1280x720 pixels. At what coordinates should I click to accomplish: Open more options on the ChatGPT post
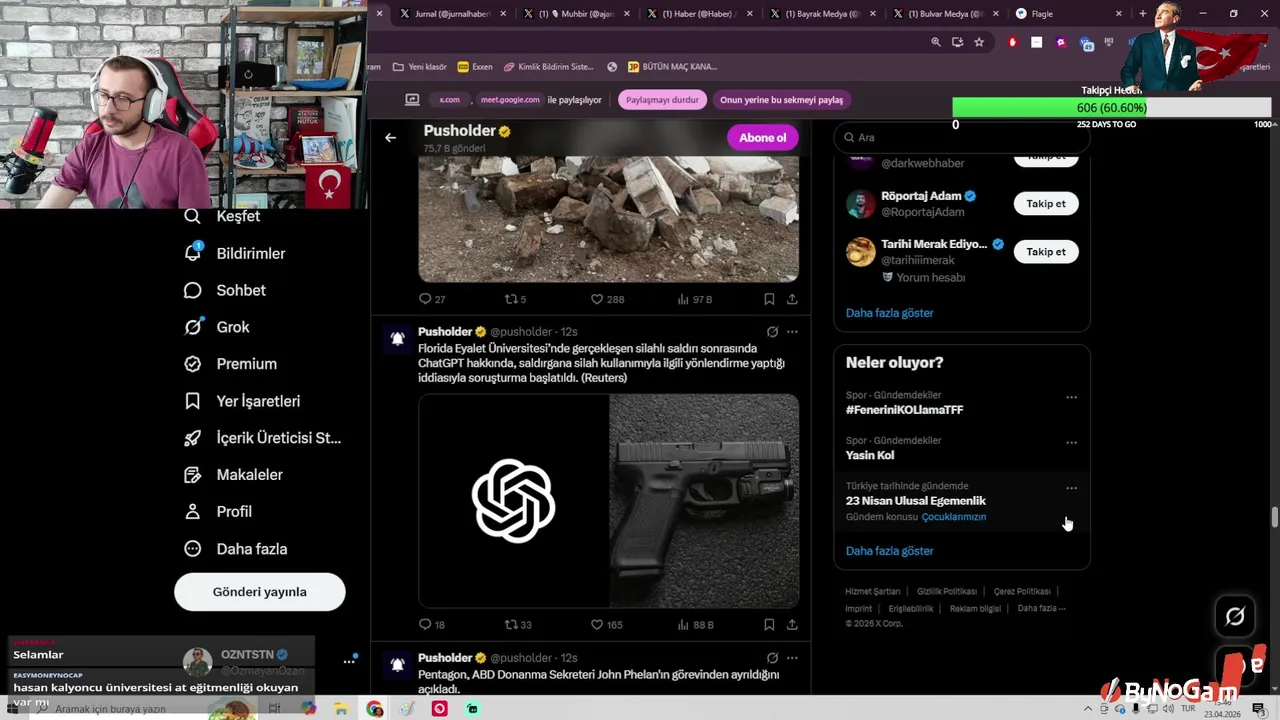click(x=792, y=332)
